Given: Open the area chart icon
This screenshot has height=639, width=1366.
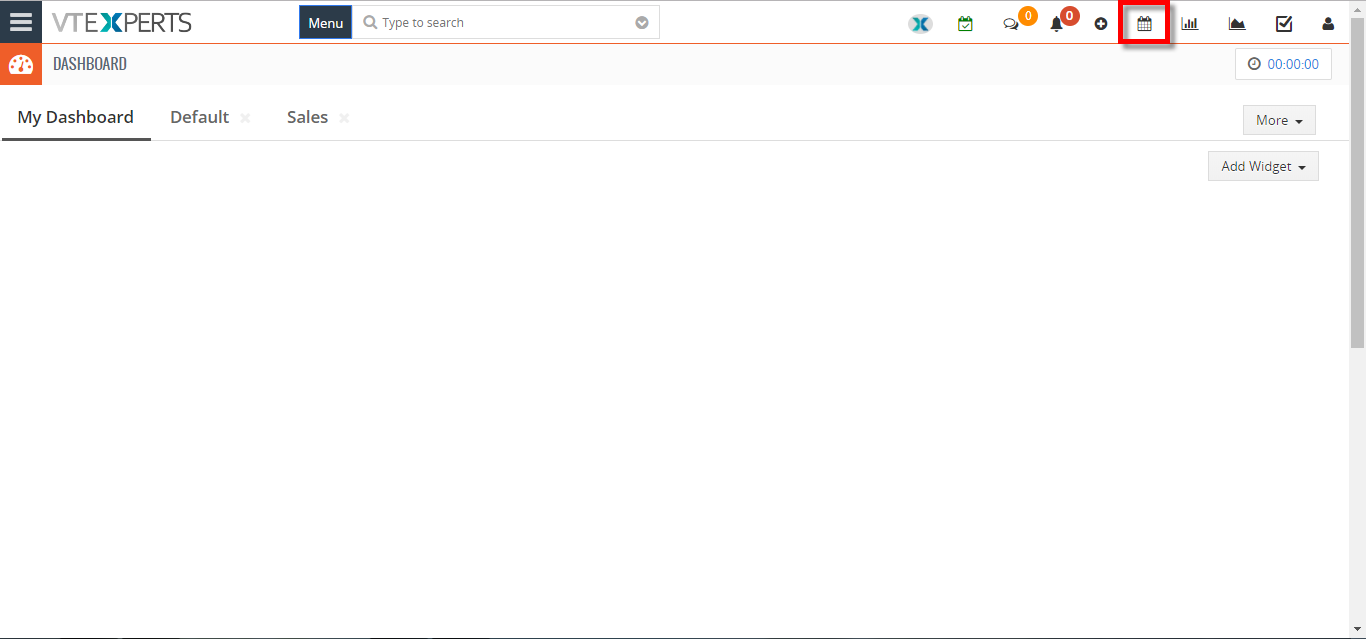Looking at the screenshot, I should [x=1237, y=24].
